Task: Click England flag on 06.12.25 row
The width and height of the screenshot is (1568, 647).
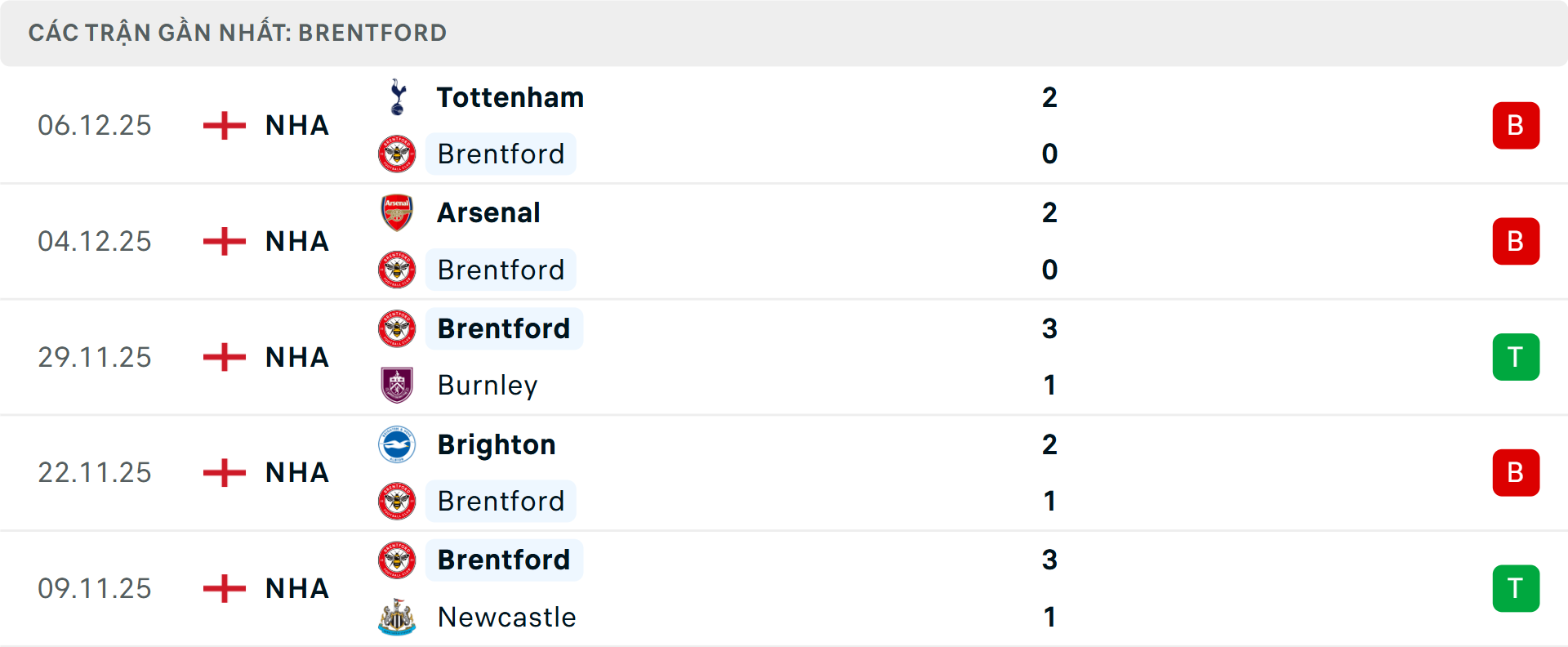Action: 225,125
